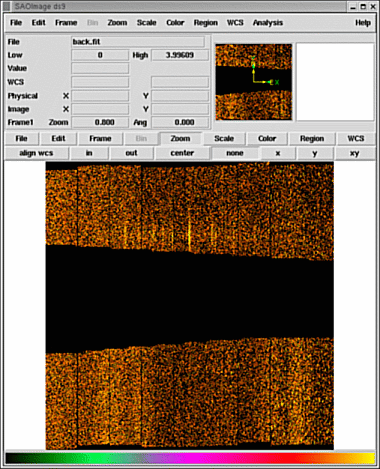Click the zoom in button
The image size is (380, 469).
point(89,153)
